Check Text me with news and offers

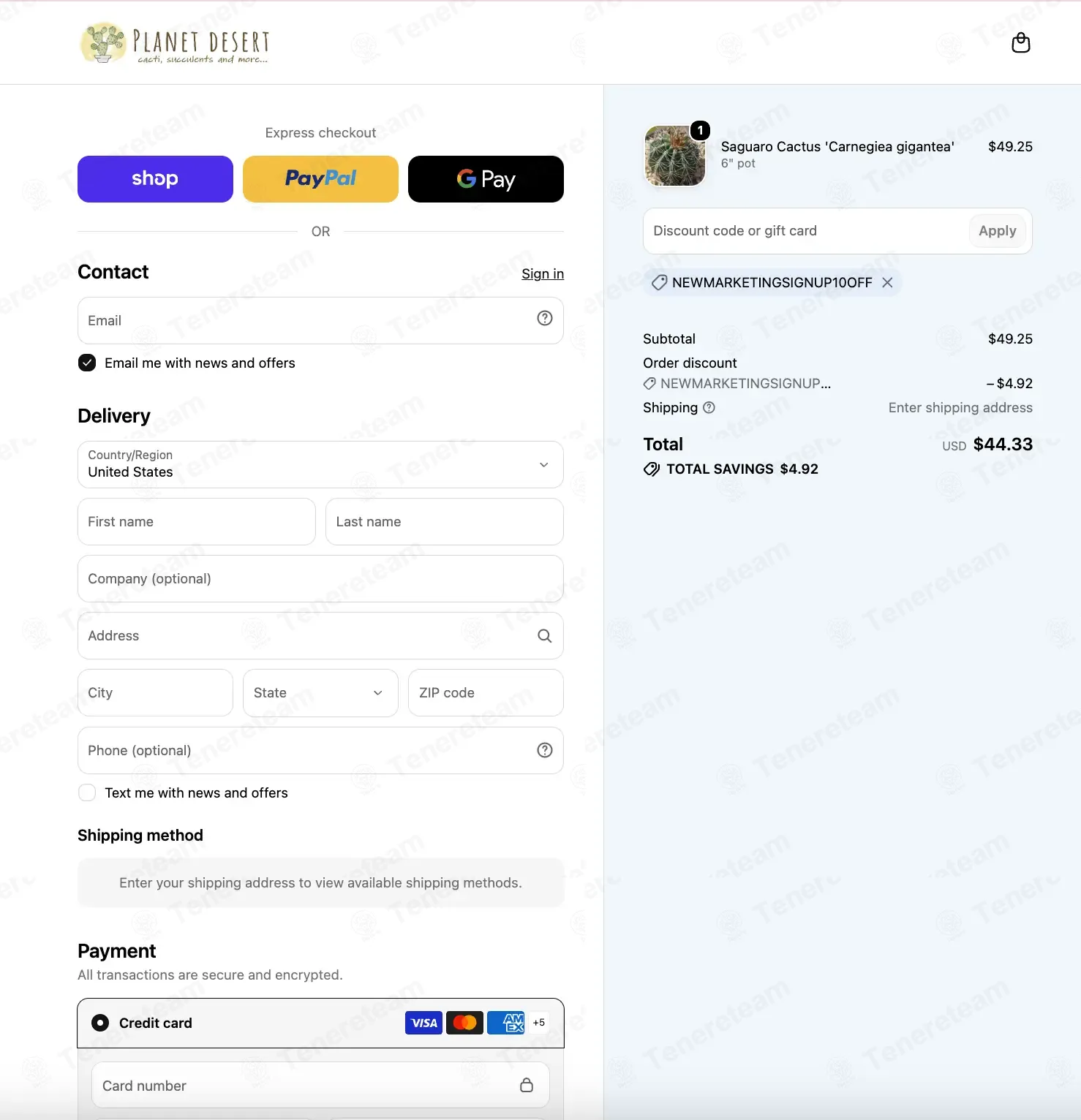[x=87, y=792]
